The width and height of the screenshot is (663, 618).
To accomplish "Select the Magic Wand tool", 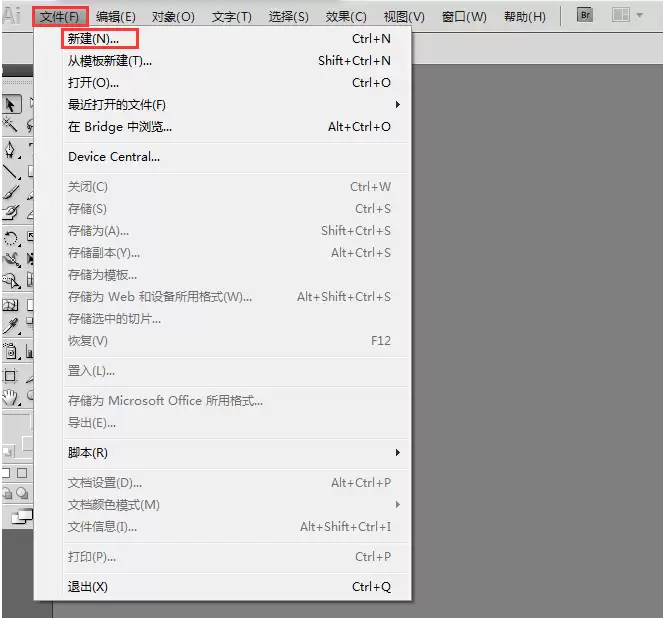I will pos(10,125).
